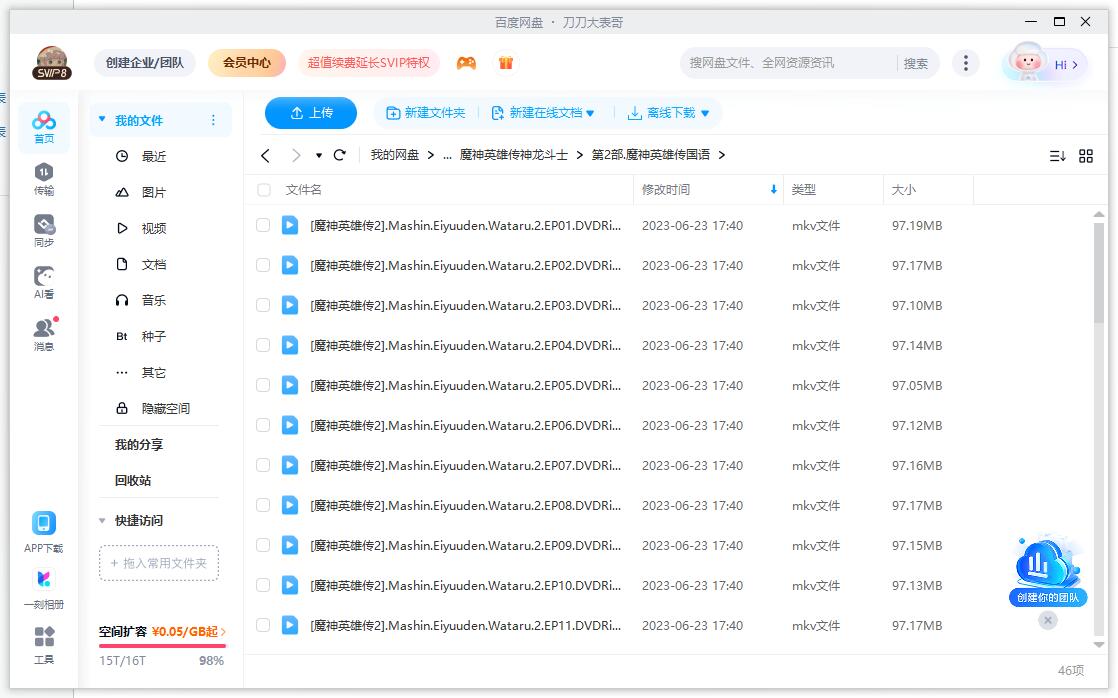
Task: Click the file list vertical scrollbar
Action: pos(1099,274)
